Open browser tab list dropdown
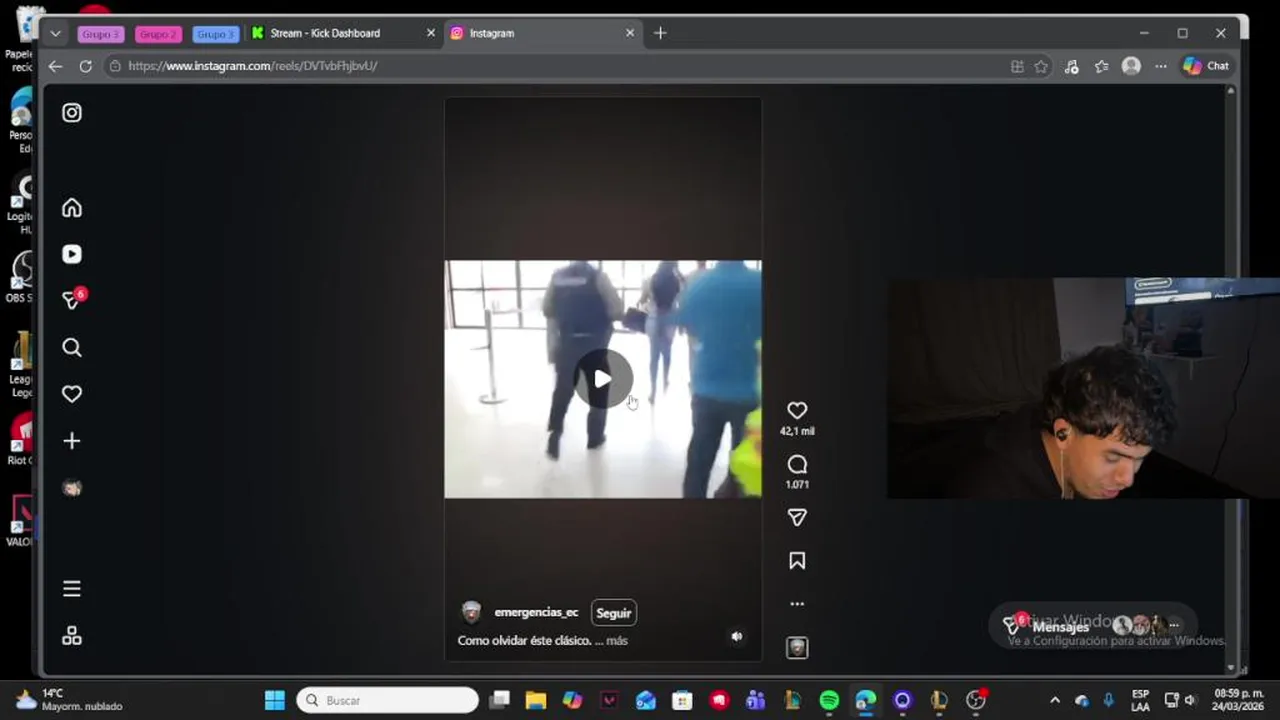1280x720 pixels. click(x=56, y=33)
